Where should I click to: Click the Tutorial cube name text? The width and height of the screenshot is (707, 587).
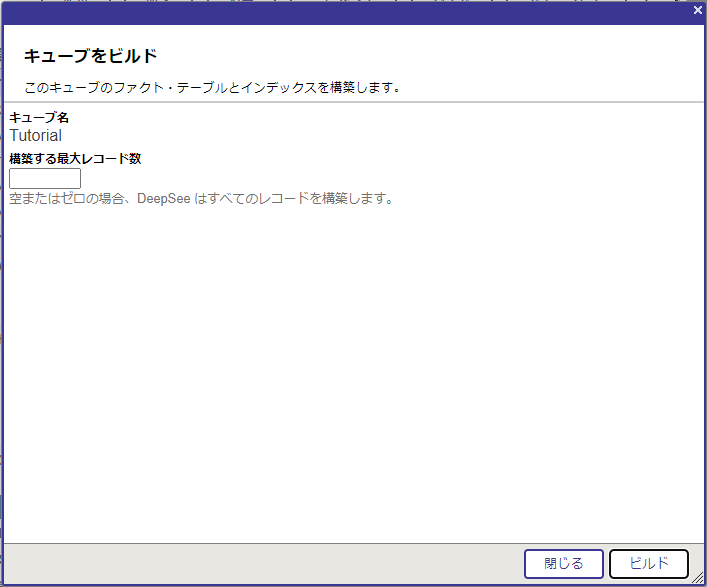click(x=36, y=136)
